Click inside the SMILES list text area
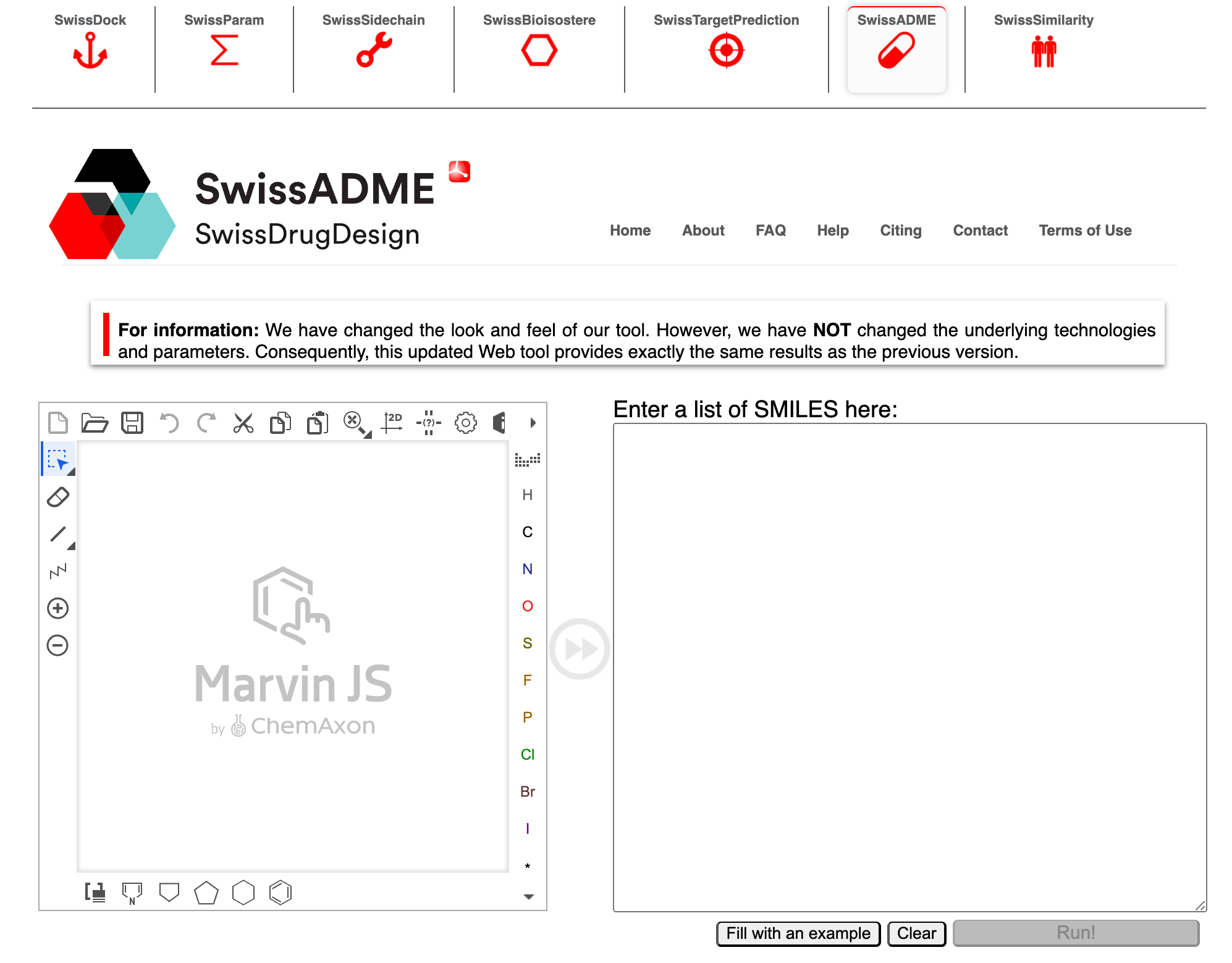The width and height of the screenshot is (1232, 963). pos(909,666)
